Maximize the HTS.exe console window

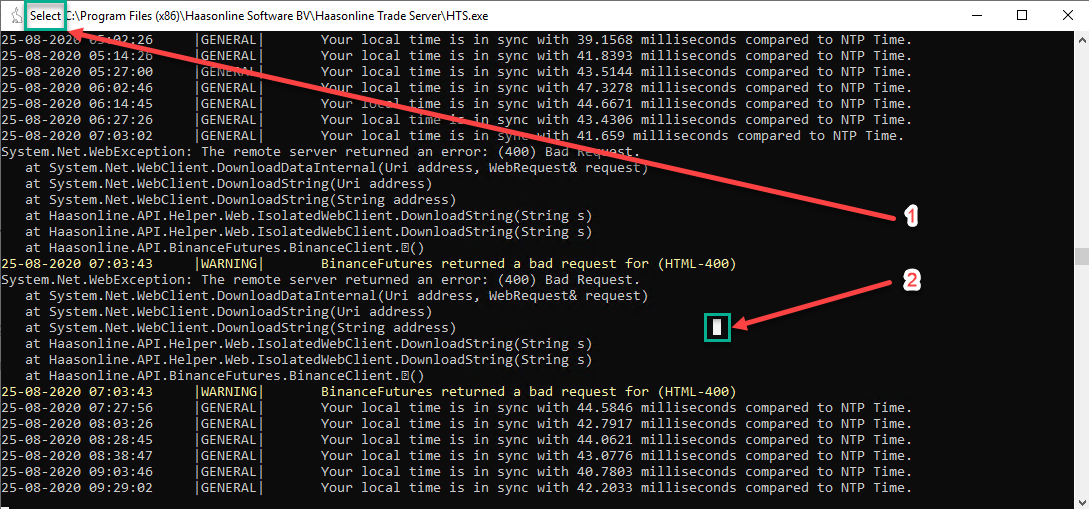(x=1022, y=15)
